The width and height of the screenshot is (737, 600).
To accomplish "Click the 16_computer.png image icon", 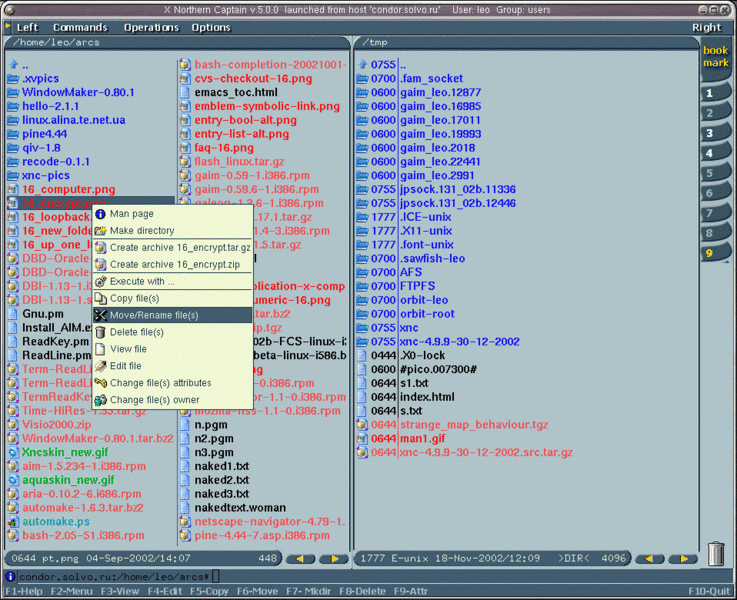I will tap(13, 190).
